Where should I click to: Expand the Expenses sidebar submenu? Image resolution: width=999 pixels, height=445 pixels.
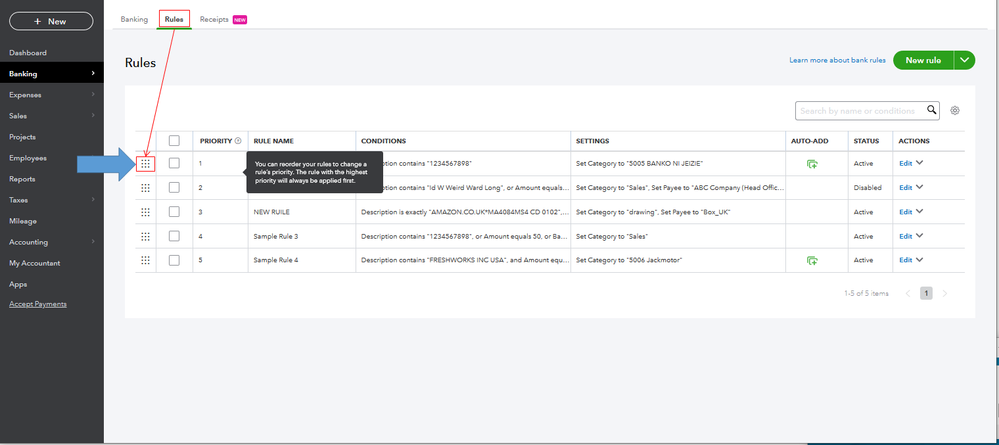[x=93, y=94]
